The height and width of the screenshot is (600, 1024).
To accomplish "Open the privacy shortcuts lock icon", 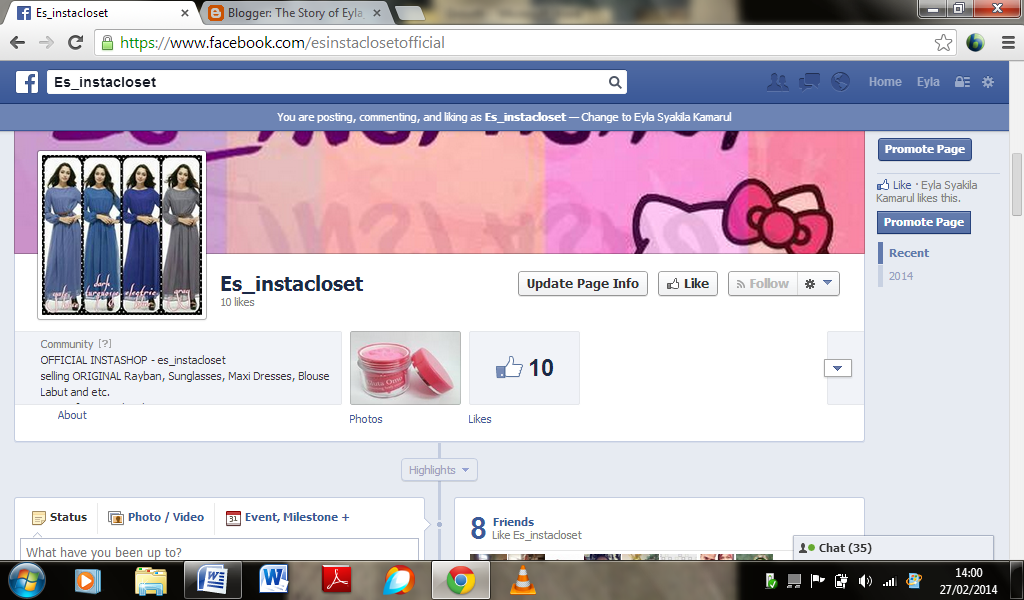I will (x=962, y=82).
